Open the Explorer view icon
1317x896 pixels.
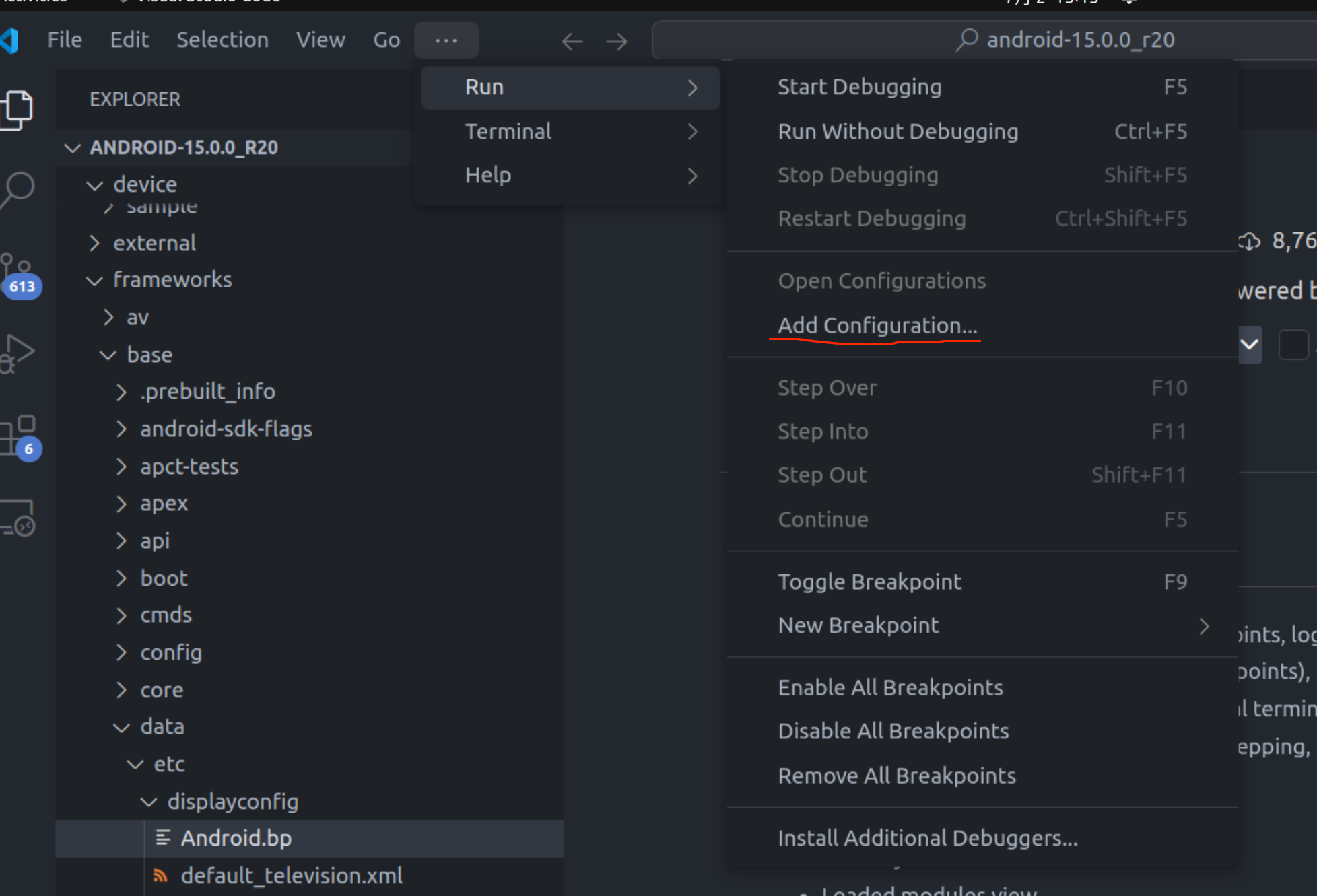(x=18, y=108)
